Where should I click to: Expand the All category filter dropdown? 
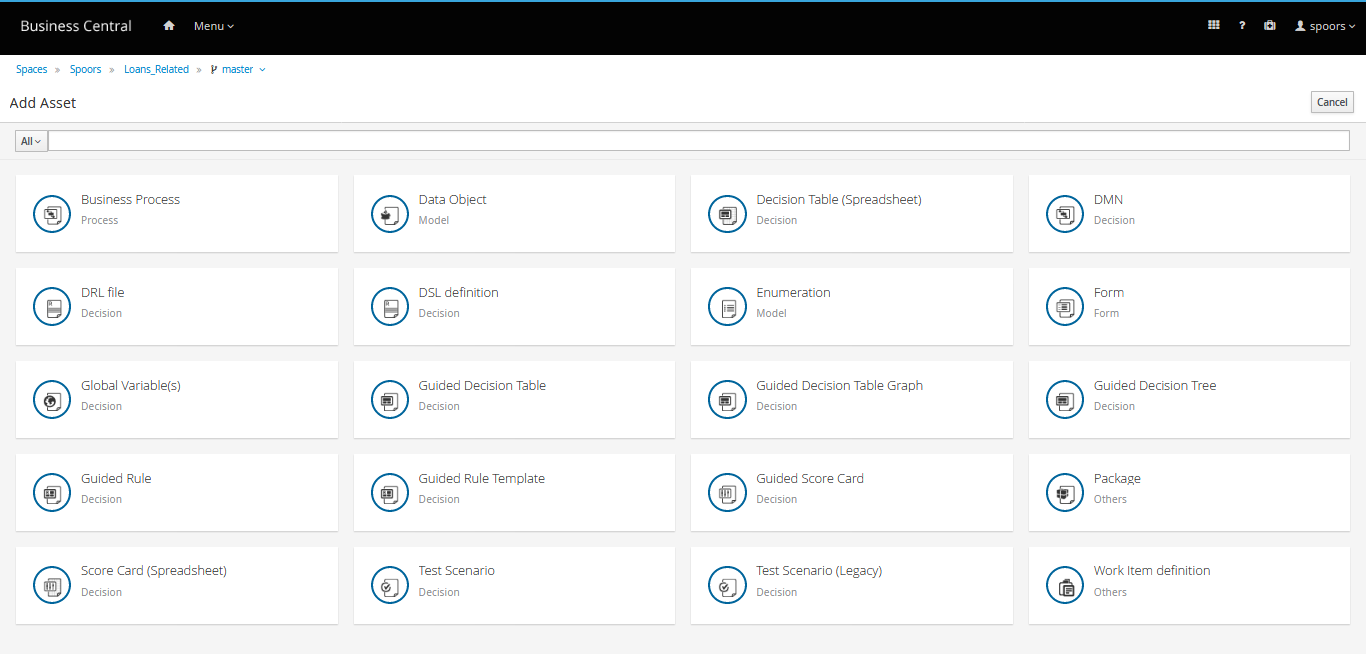31,141
